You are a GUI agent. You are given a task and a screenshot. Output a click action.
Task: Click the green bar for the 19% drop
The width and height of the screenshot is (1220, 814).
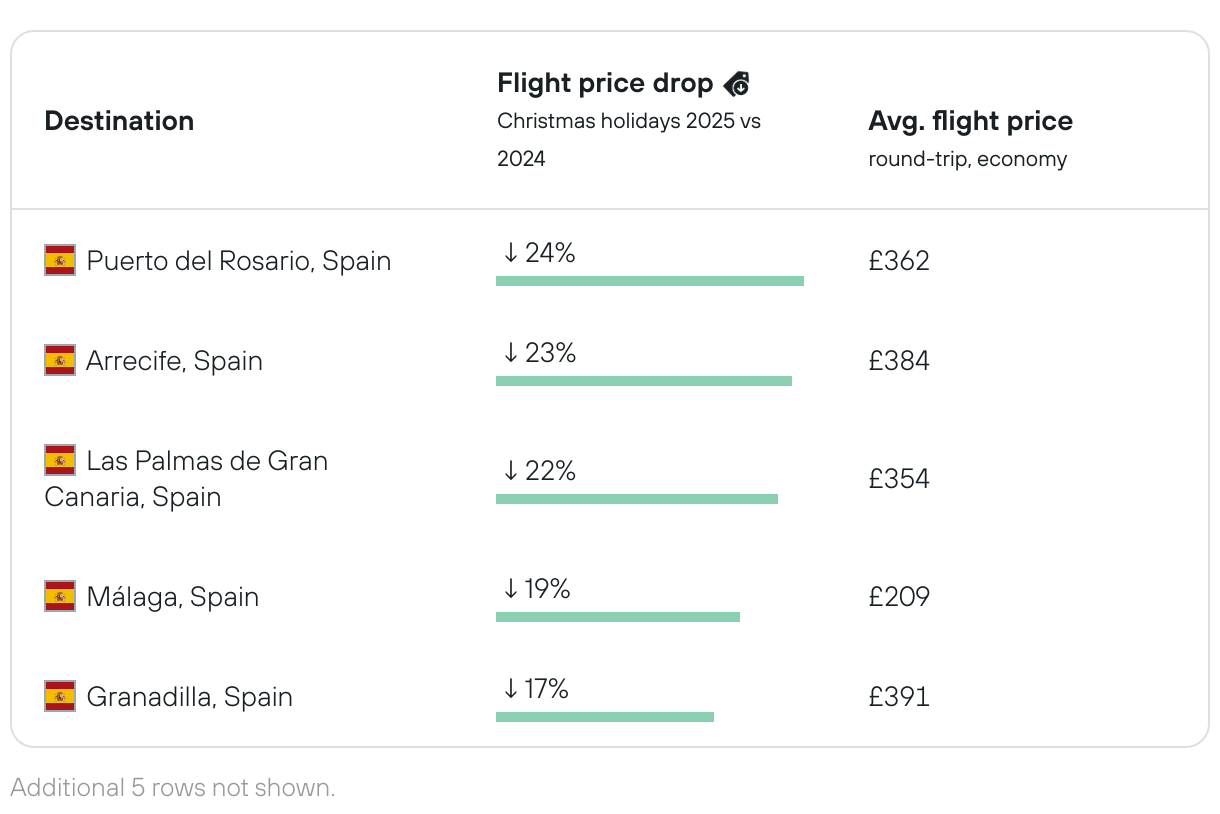coord(617,617)
